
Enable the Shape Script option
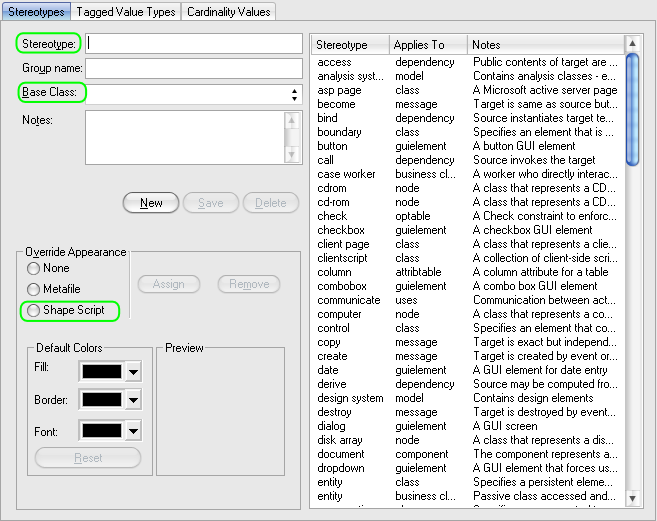[34, 311]
